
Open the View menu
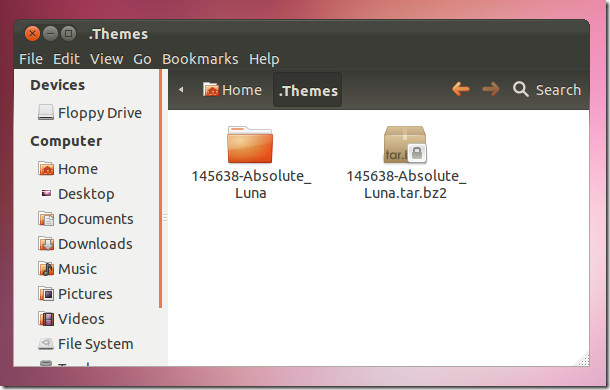click(107, 59)
